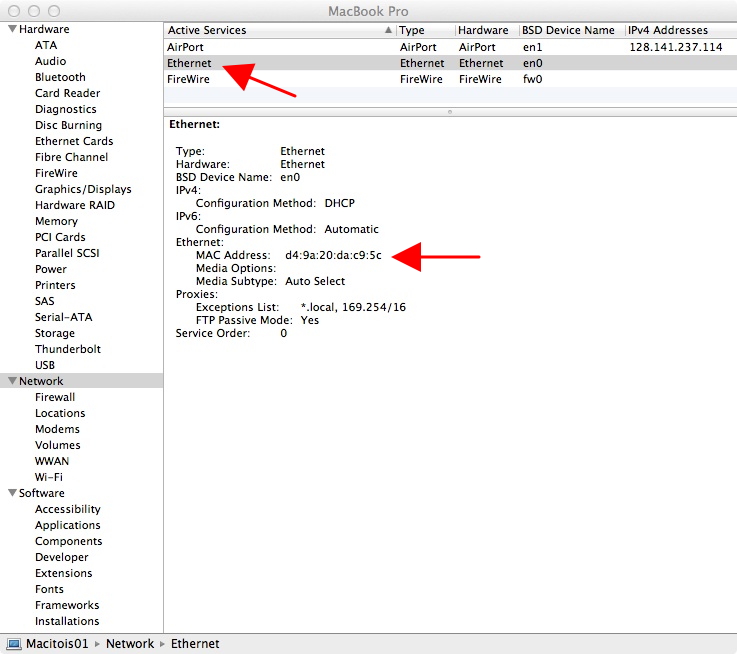Select Frameworks entry
Screen dimensions: 737x654
(x=67, y=605)
